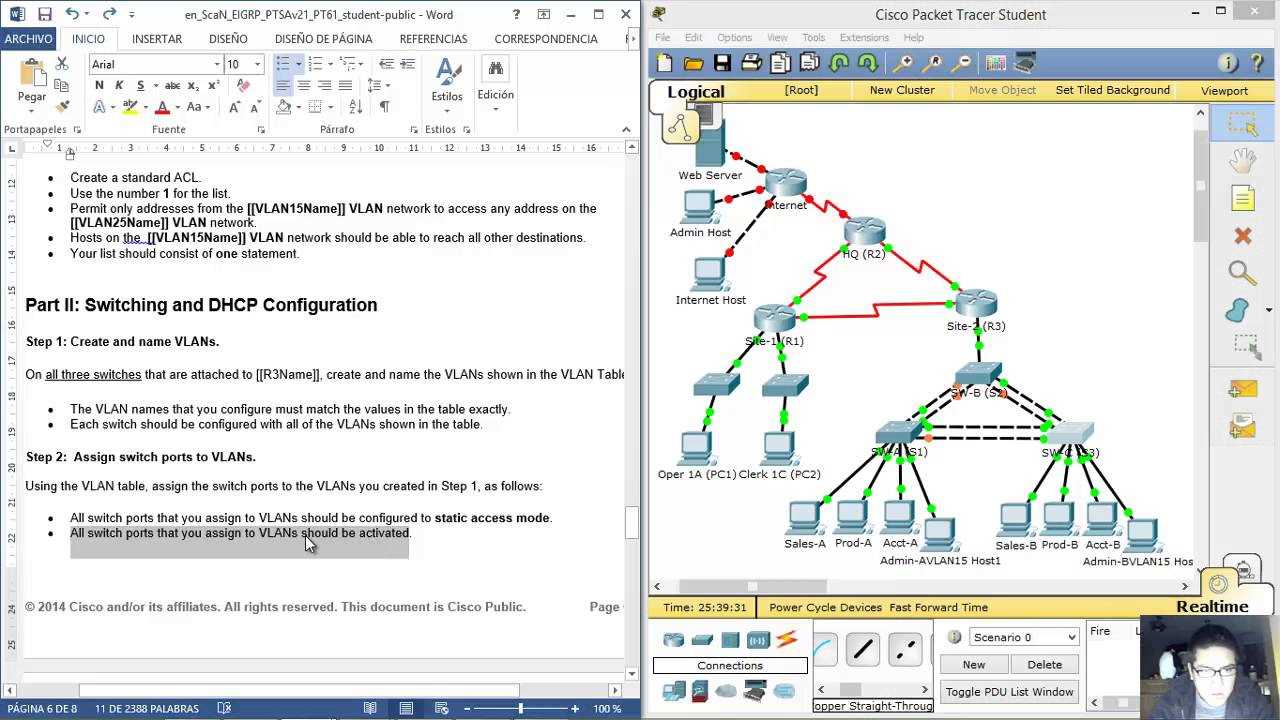Open the Scenario 0 combo box
The width and height of the screenshot is (1280, 720).
[x=1023, y=637]
